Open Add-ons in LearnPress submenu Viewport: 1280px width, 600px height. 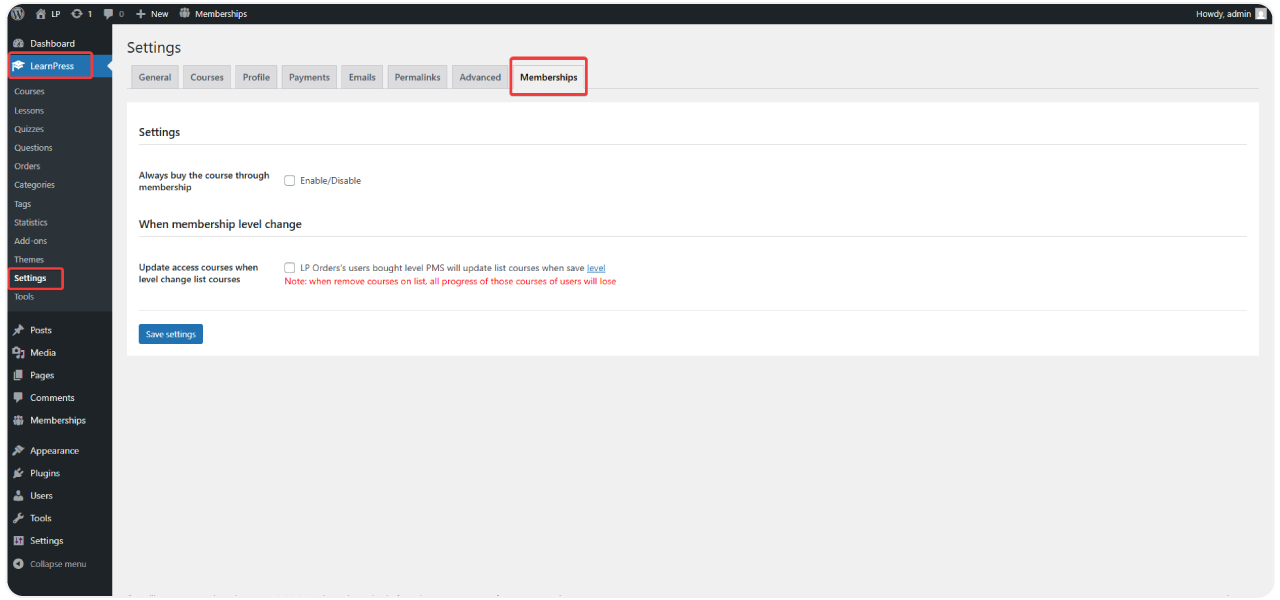pos(30,241)
